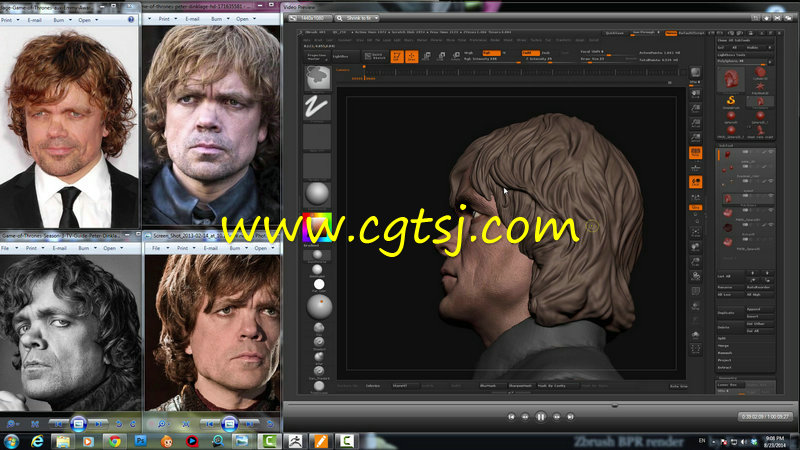Click the Actual size icon on right shelf
Viewport: 800px width, 450px height.
click(x=695, y=123)
